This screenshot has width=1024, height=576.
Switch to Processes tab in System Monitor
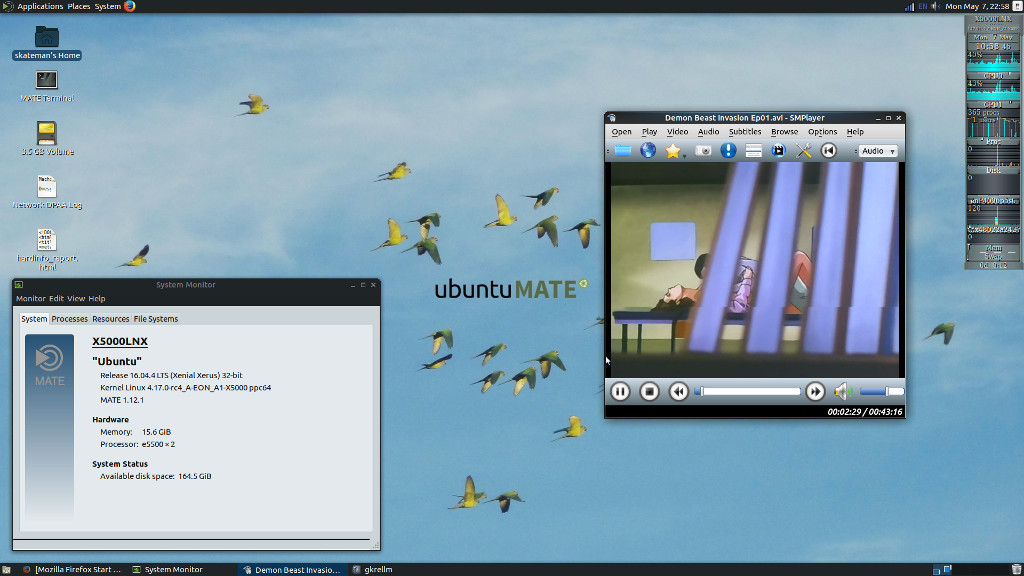(x=69, y=319)
